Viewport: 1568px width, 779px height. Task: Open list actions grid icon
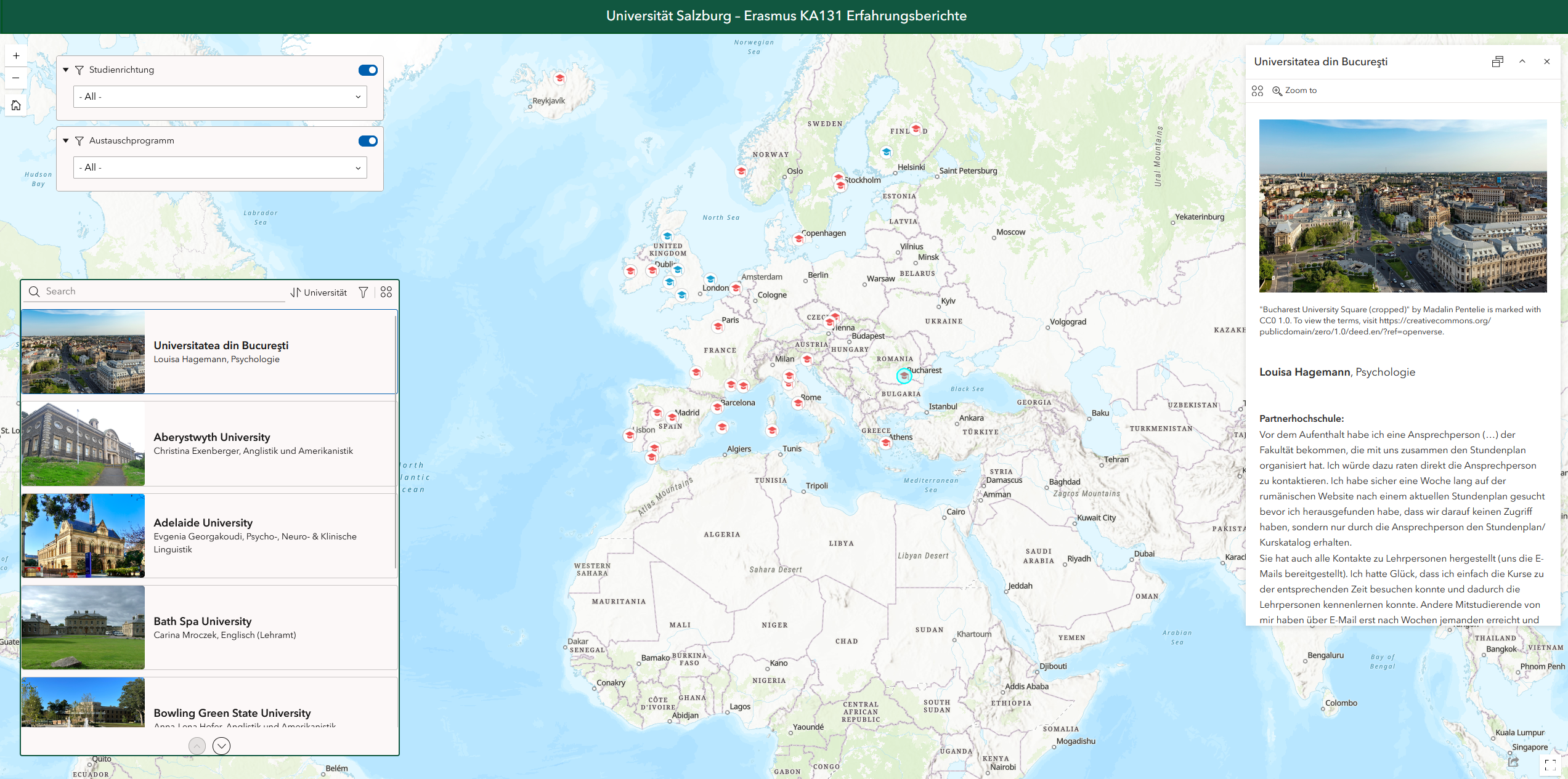[x=386, y=292]
